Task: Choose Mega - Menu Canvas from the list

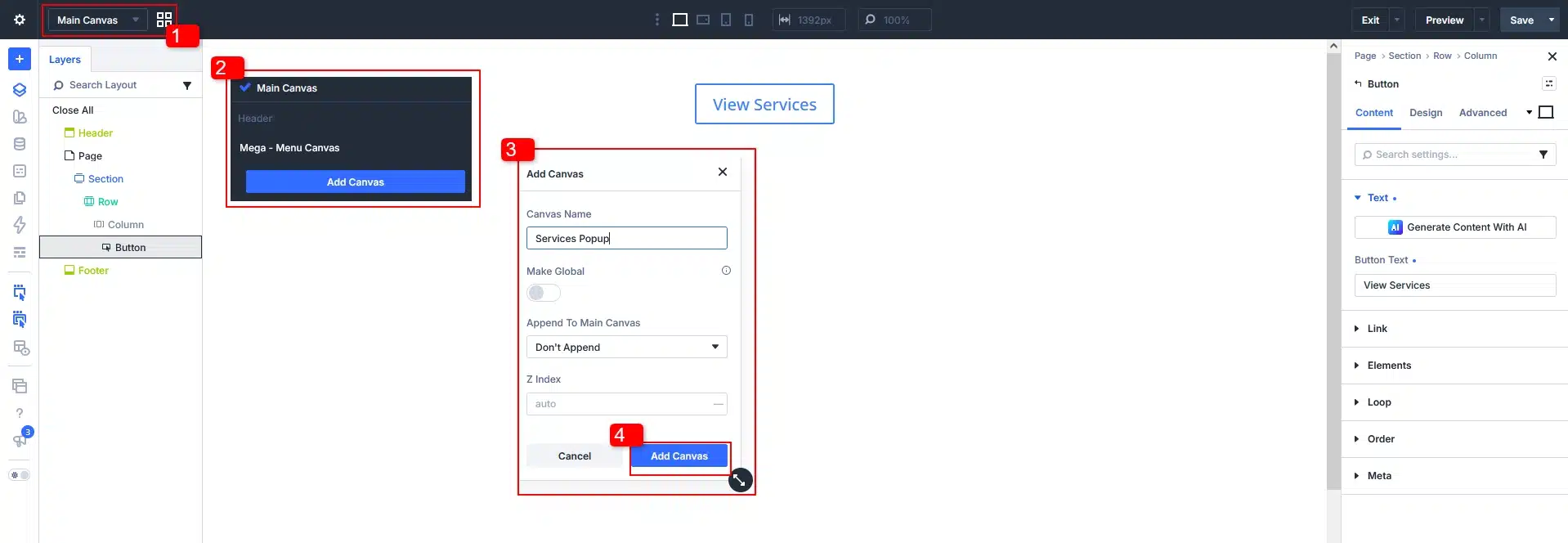Action: pyautogui.click(x=289, y=148)
